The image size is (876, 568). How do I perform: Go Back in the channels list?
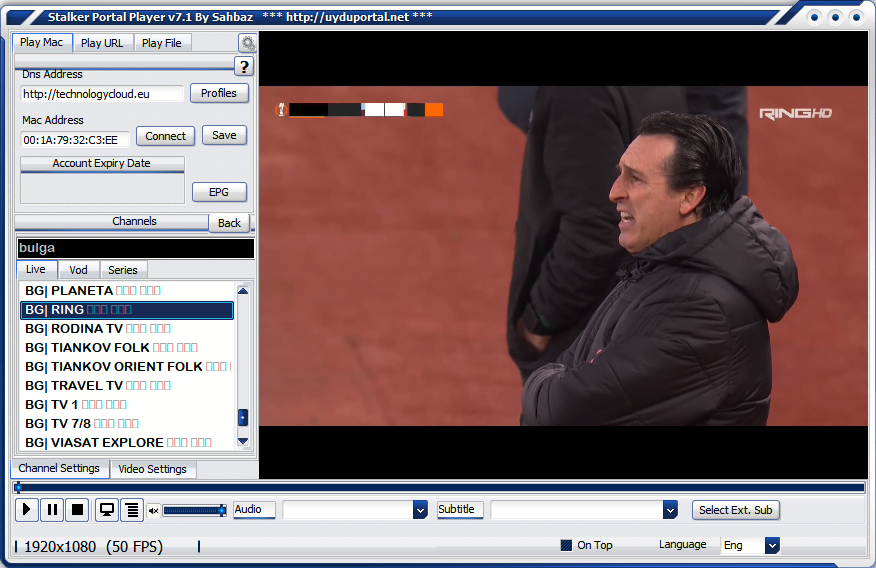[229, 223]
